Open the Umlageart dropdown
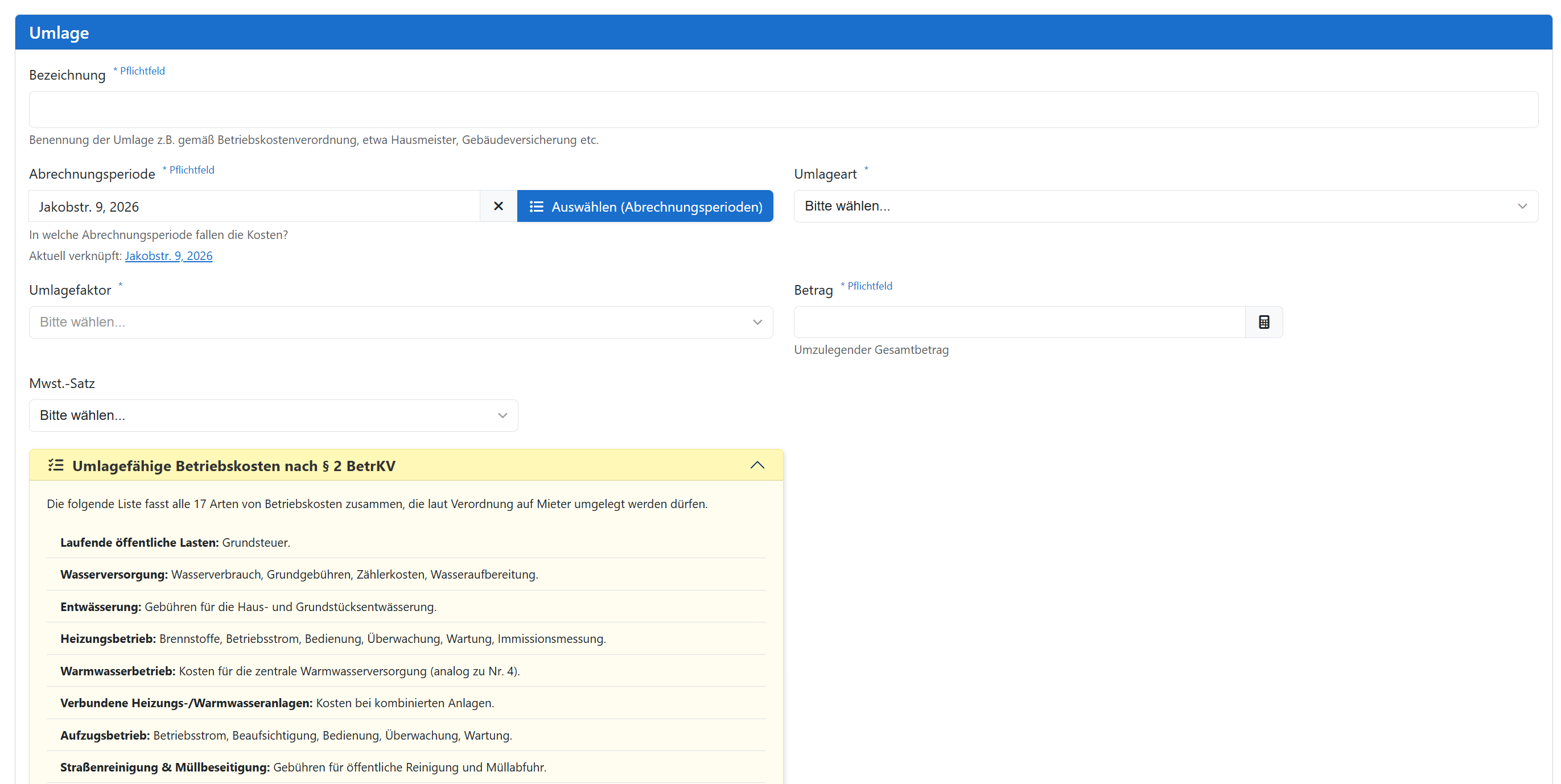Screen dimensions: 1561x784 coord(1165,206)
